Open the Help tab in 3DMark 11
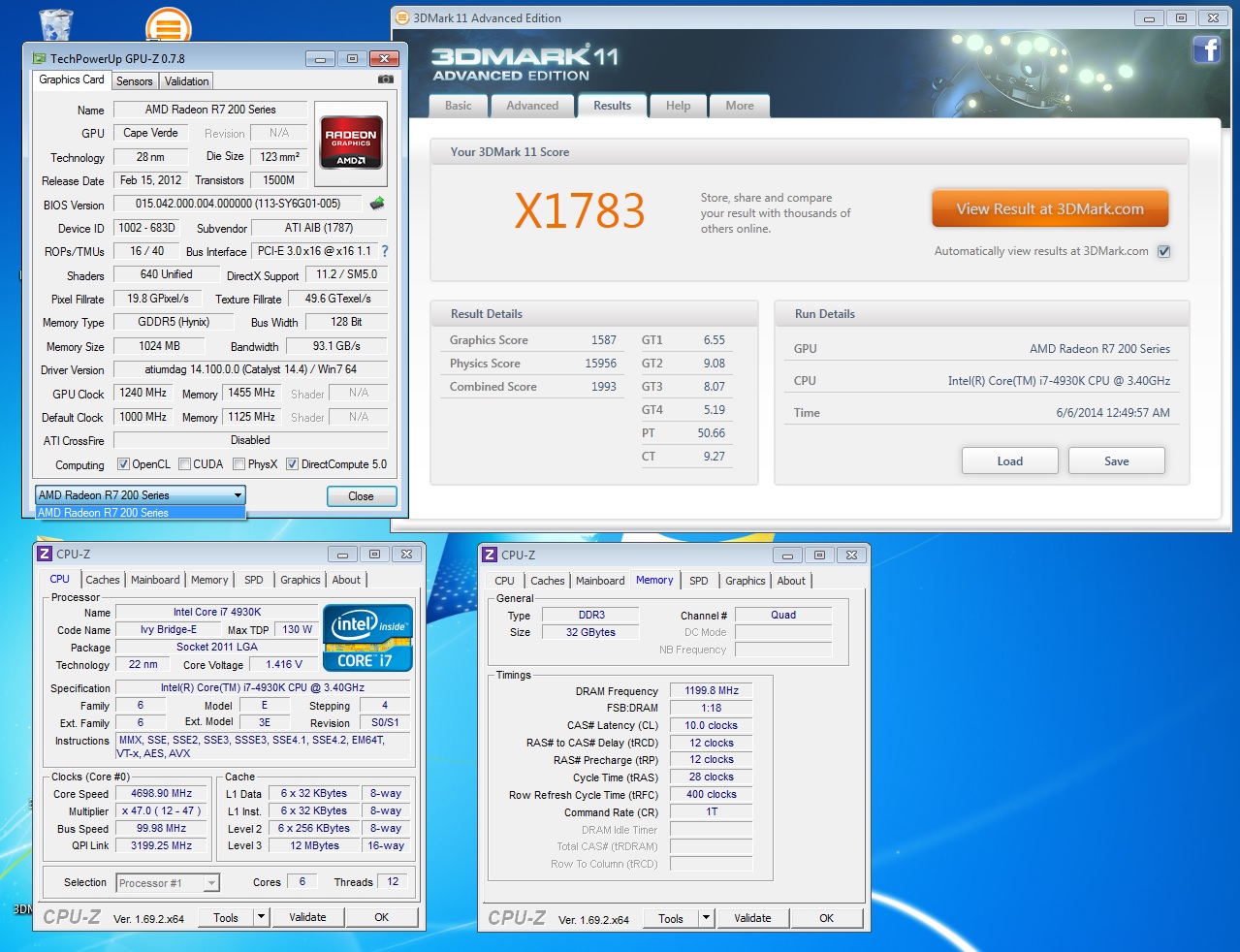The image size is (1240, 952). (679, 106)
